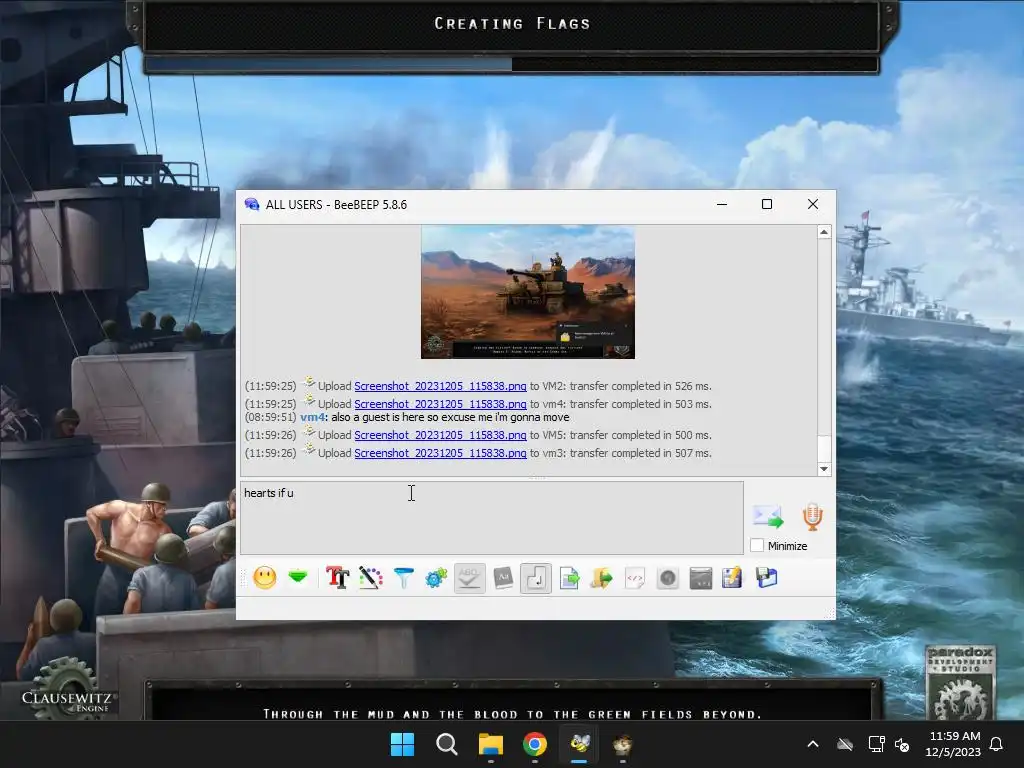Open Screenshot link sent to VM2
Screen dimensions: 1024x768
pos(440,386)
